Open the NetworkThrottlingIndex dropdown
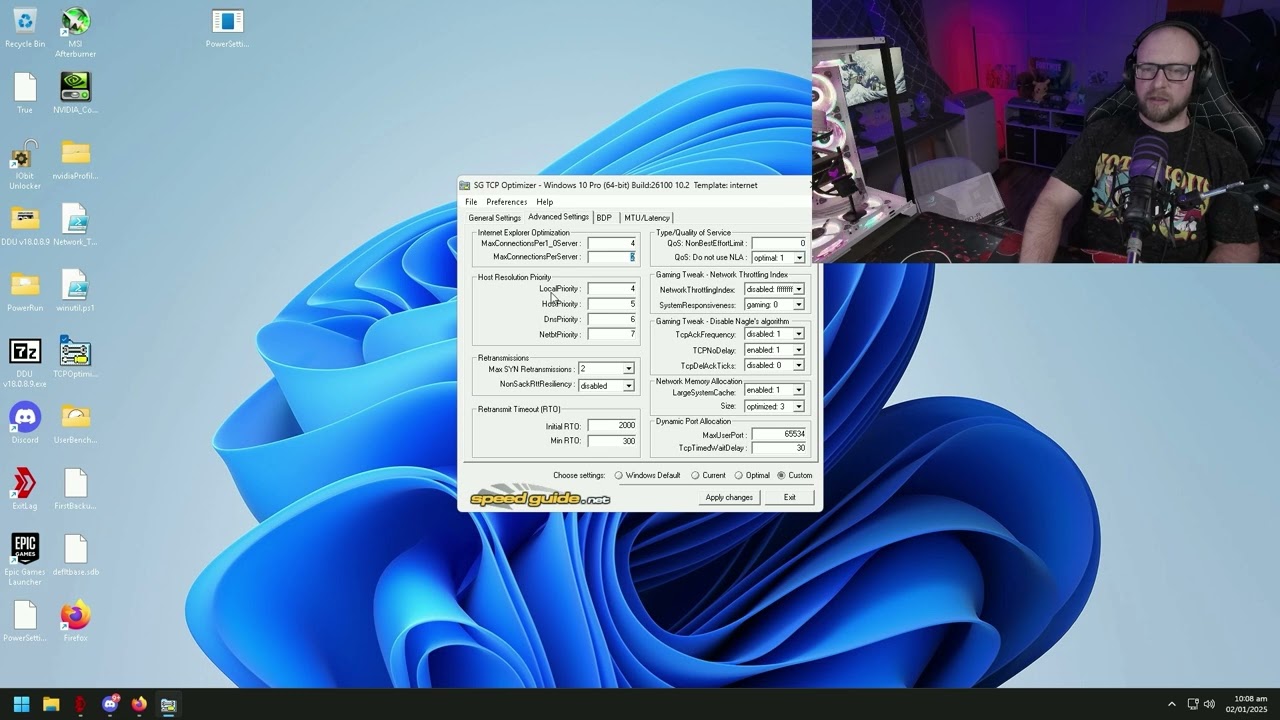 799,290
